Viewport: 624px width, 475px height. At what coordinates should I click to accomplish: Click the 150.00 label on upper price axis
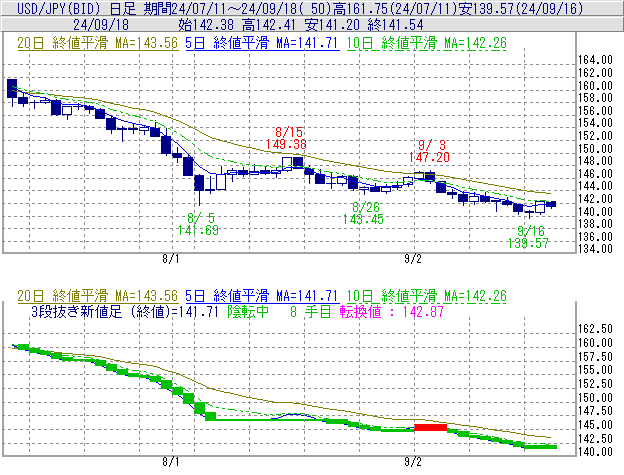coord(595,149)
